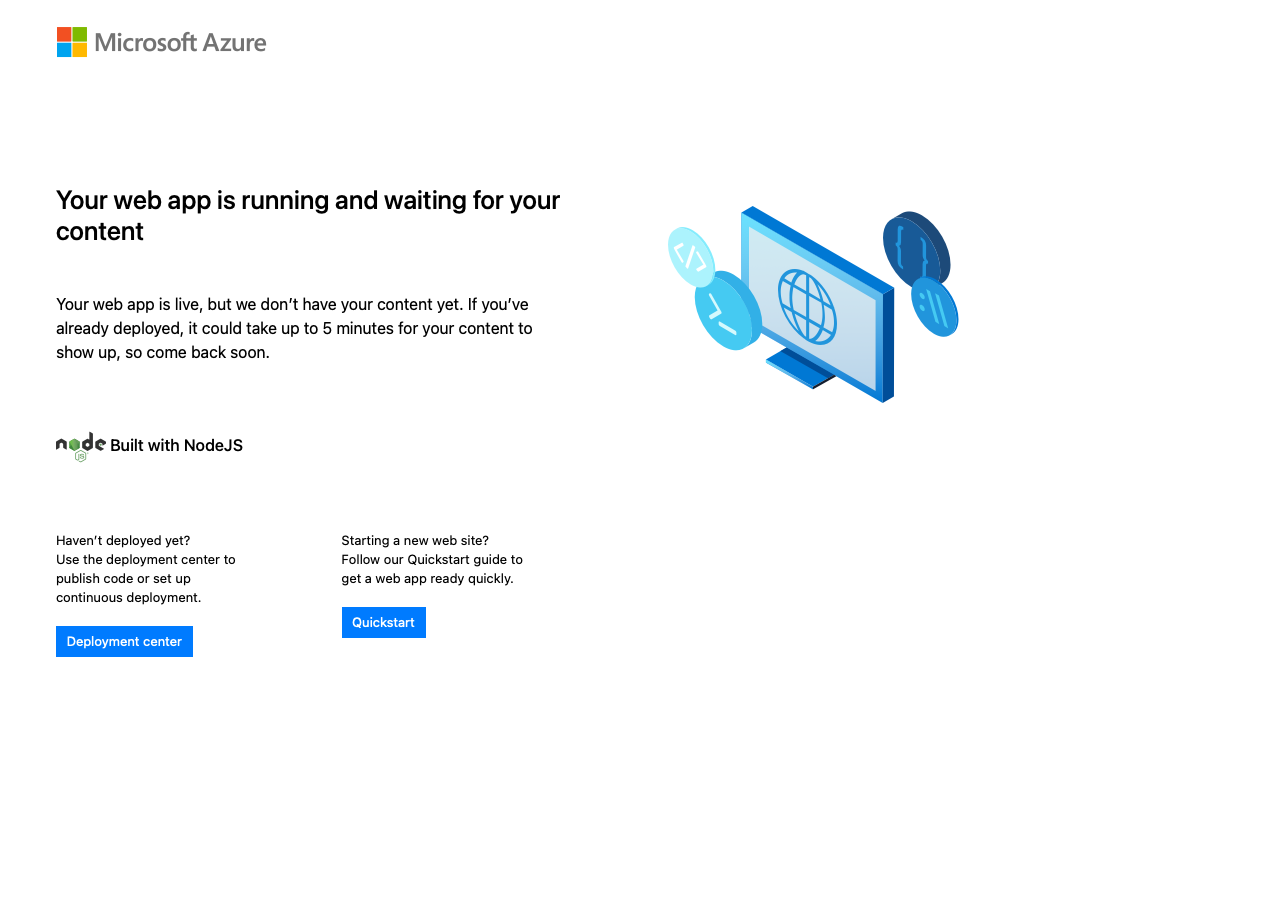Click the Node.js logo icon

(x=81, y=447)
